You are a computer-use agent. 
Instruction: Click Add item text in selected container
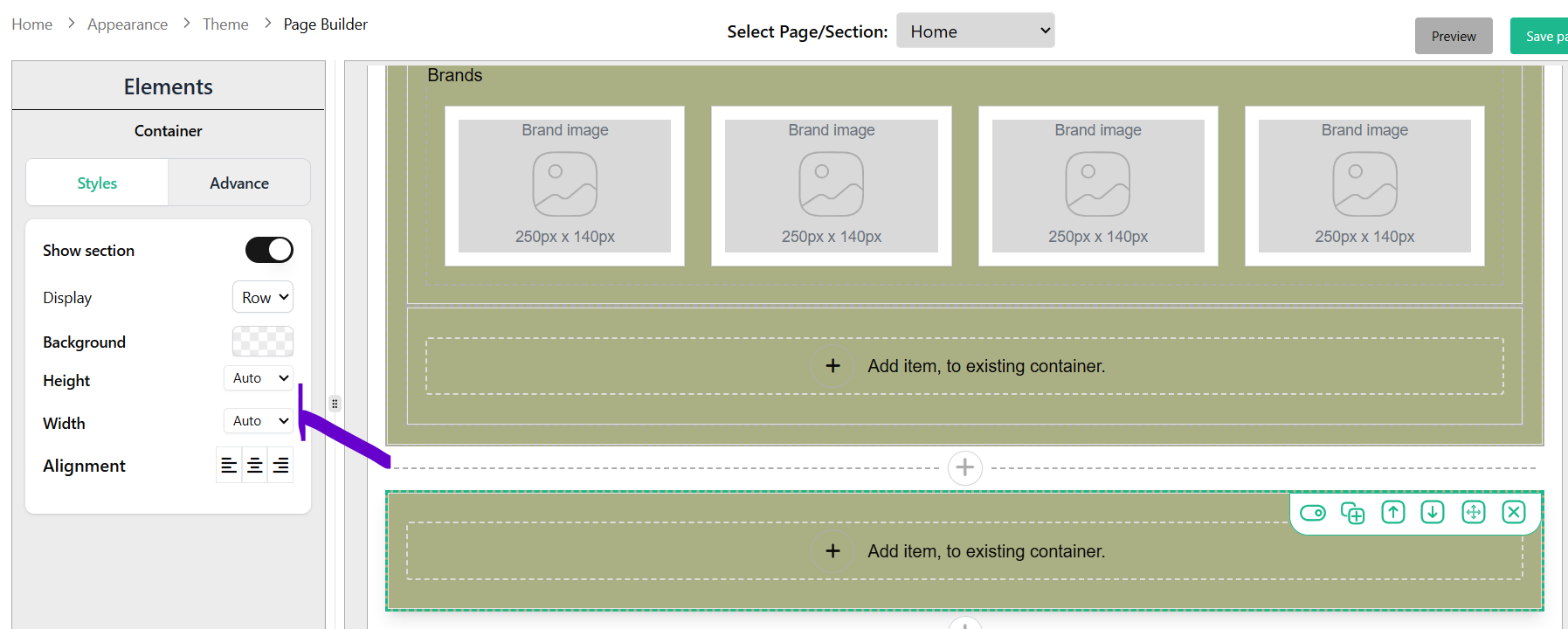point(986,551)
